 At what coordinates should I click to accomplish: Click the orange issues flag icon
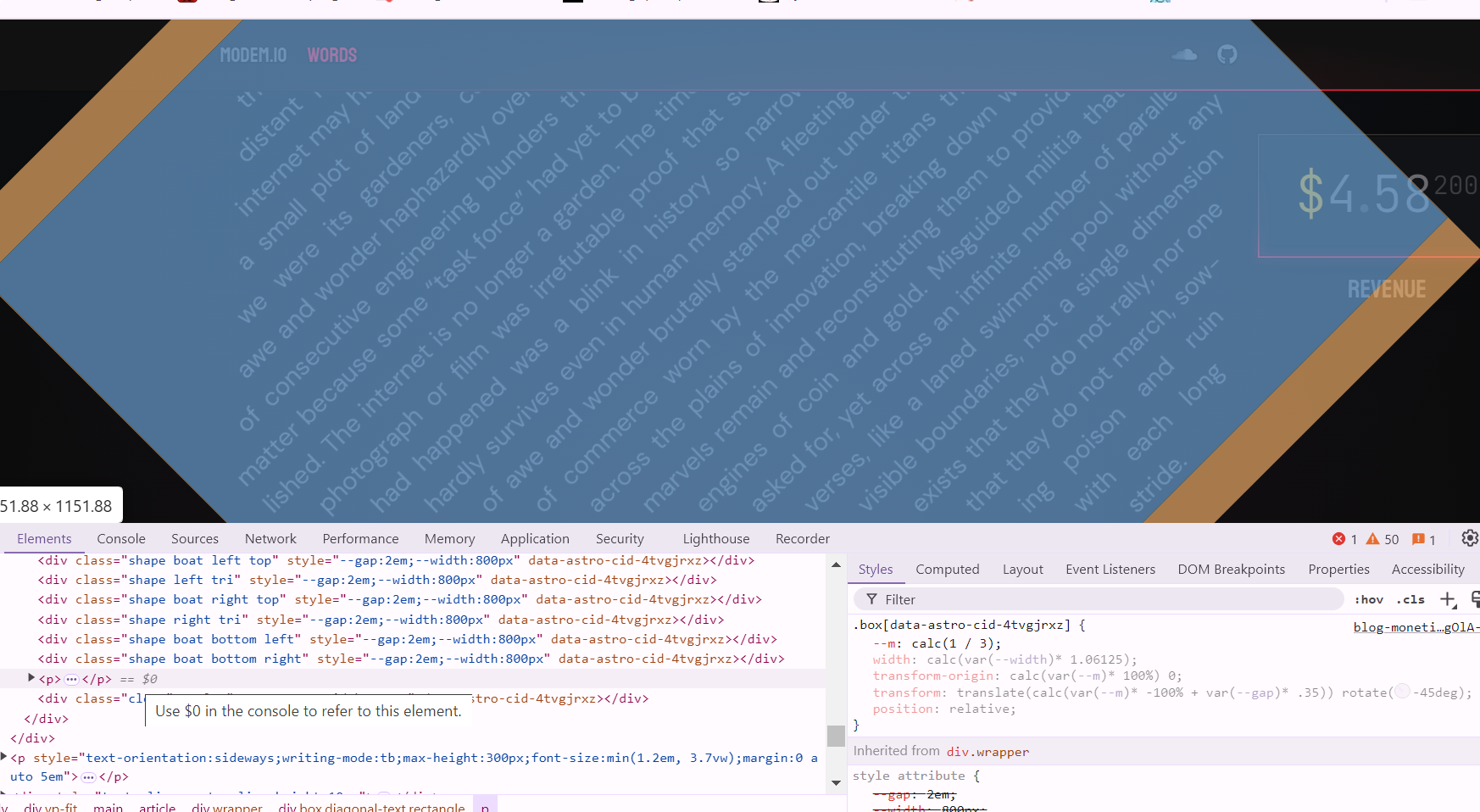coord(1418,539)
